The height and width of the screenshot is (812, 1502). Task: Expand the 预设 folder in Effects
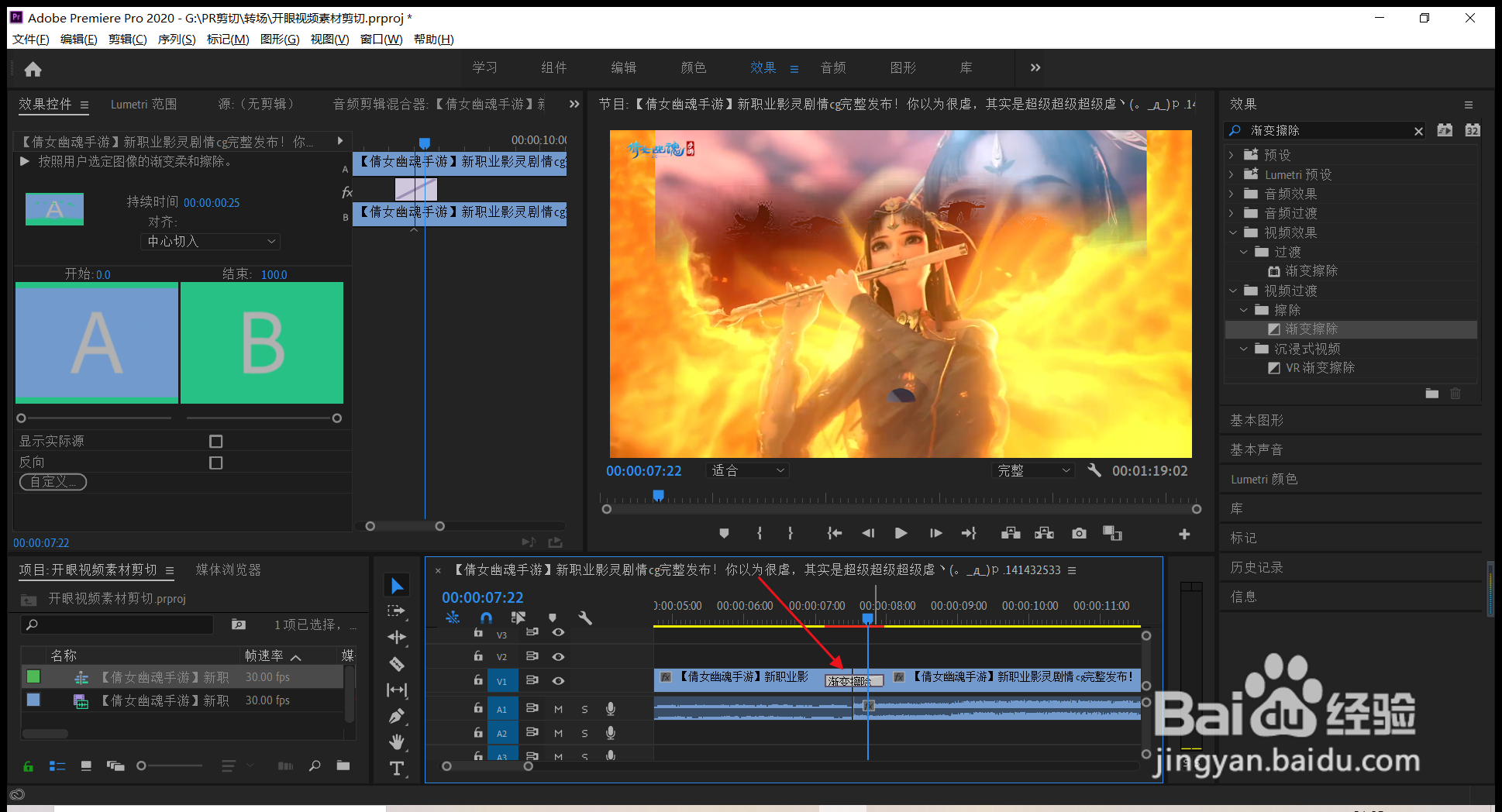click(1232, 155)
